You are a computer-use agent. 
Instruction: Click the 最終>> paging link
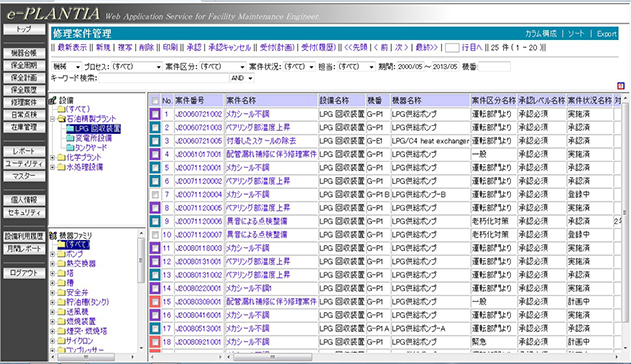427,47
